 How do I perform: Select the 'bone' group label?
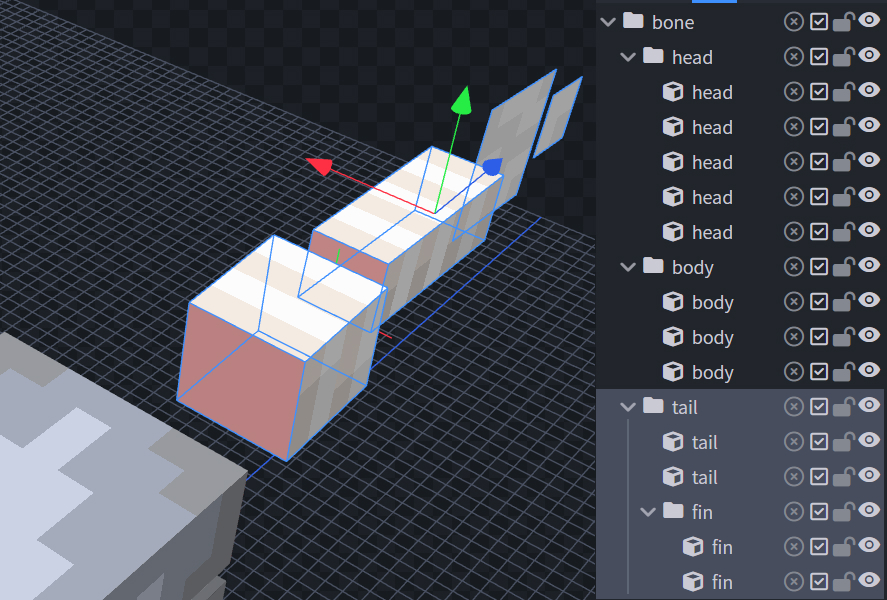673,23
